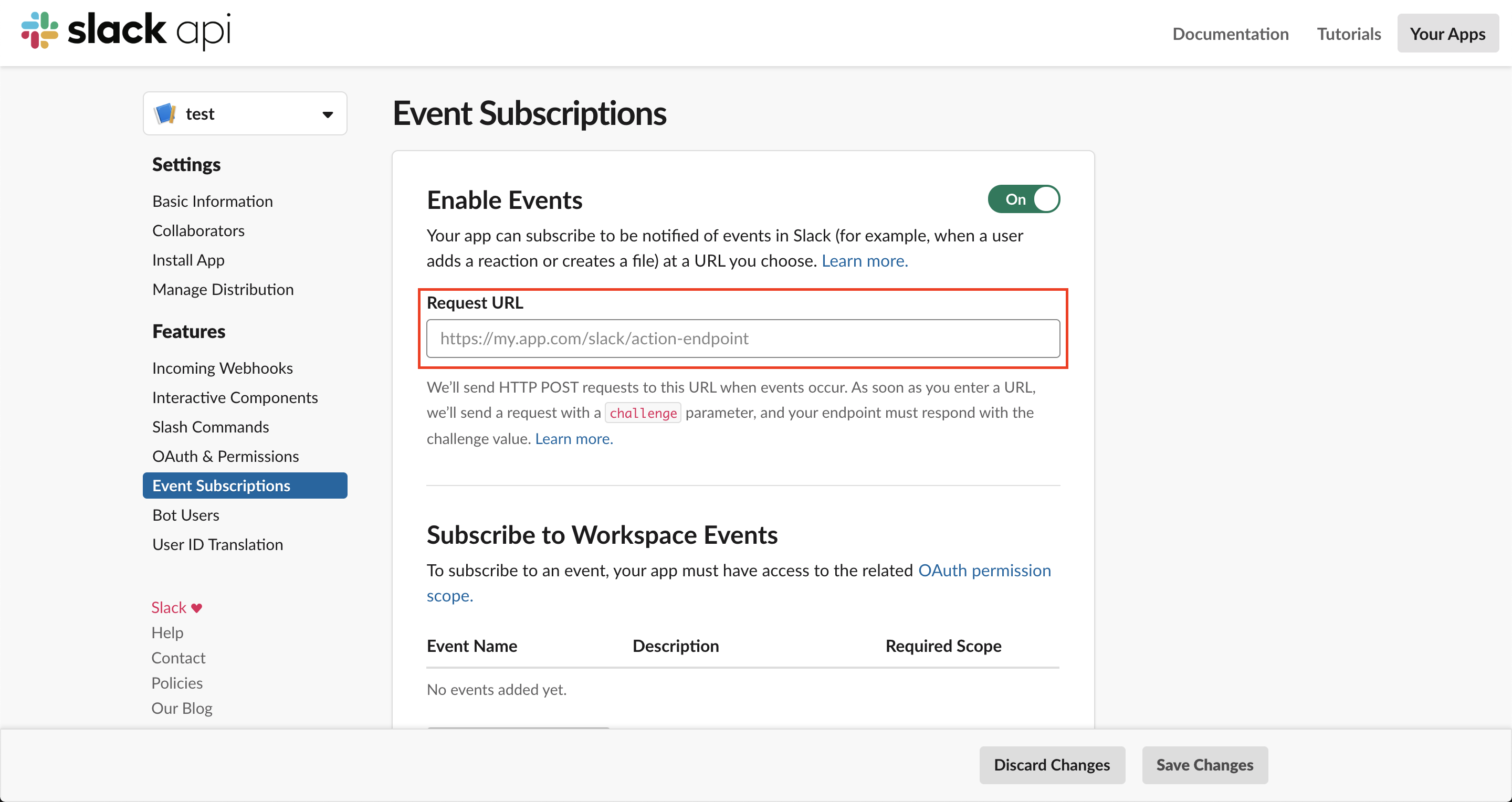1512x802 pixels.
Task: Open the Tutorials menu
Action: click(x=1348, y=34)
